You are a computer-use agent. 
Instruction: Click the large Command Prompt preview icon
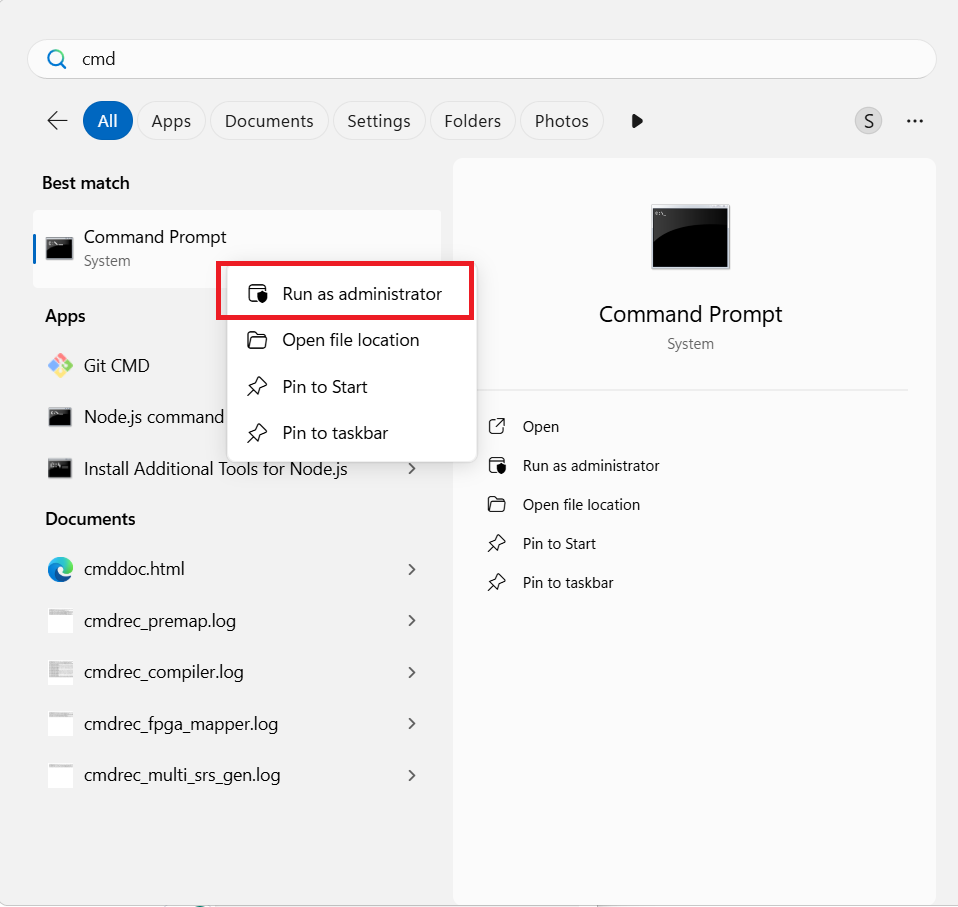coord(690,237)
